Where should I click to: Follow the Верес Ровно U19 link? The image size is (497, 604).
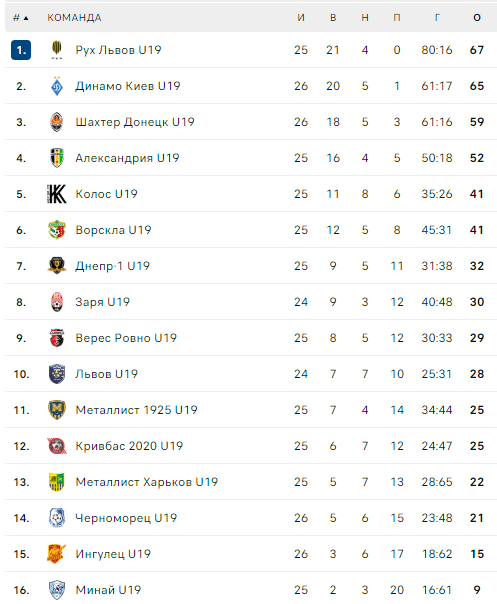(126, 338)
